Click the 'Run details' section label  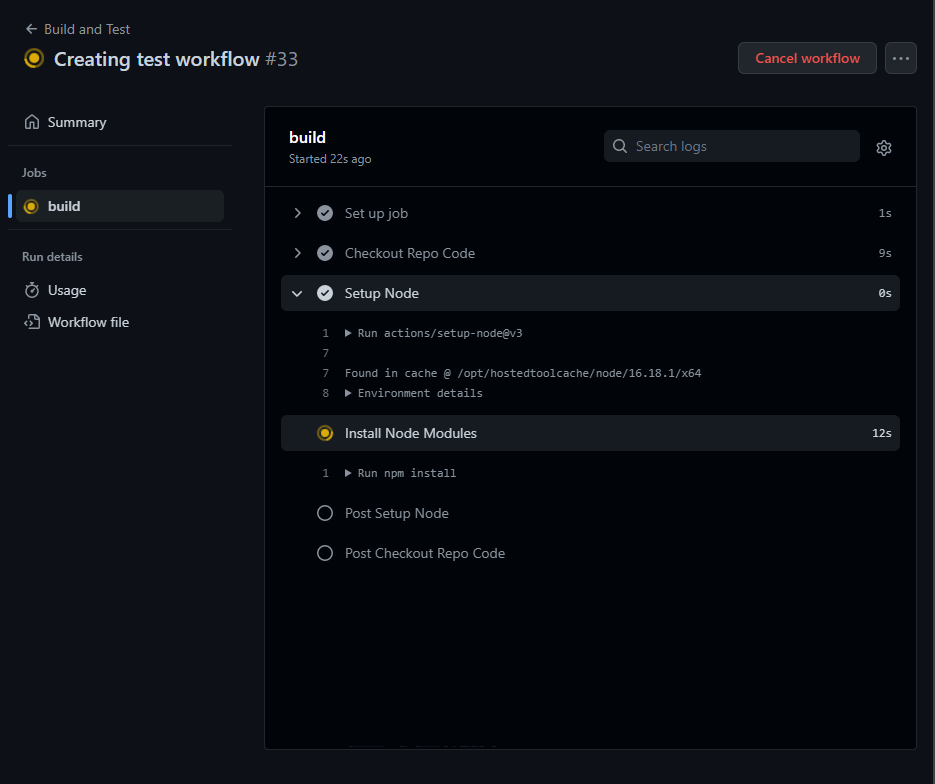(52, 257)
